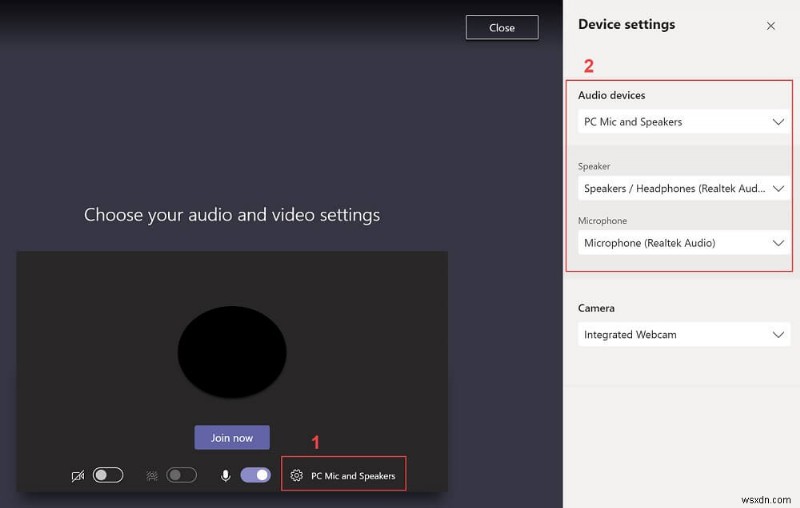Open the Microphone device dropdown
800x508 pixels.
pyautogui.click(x=684, y=243)
